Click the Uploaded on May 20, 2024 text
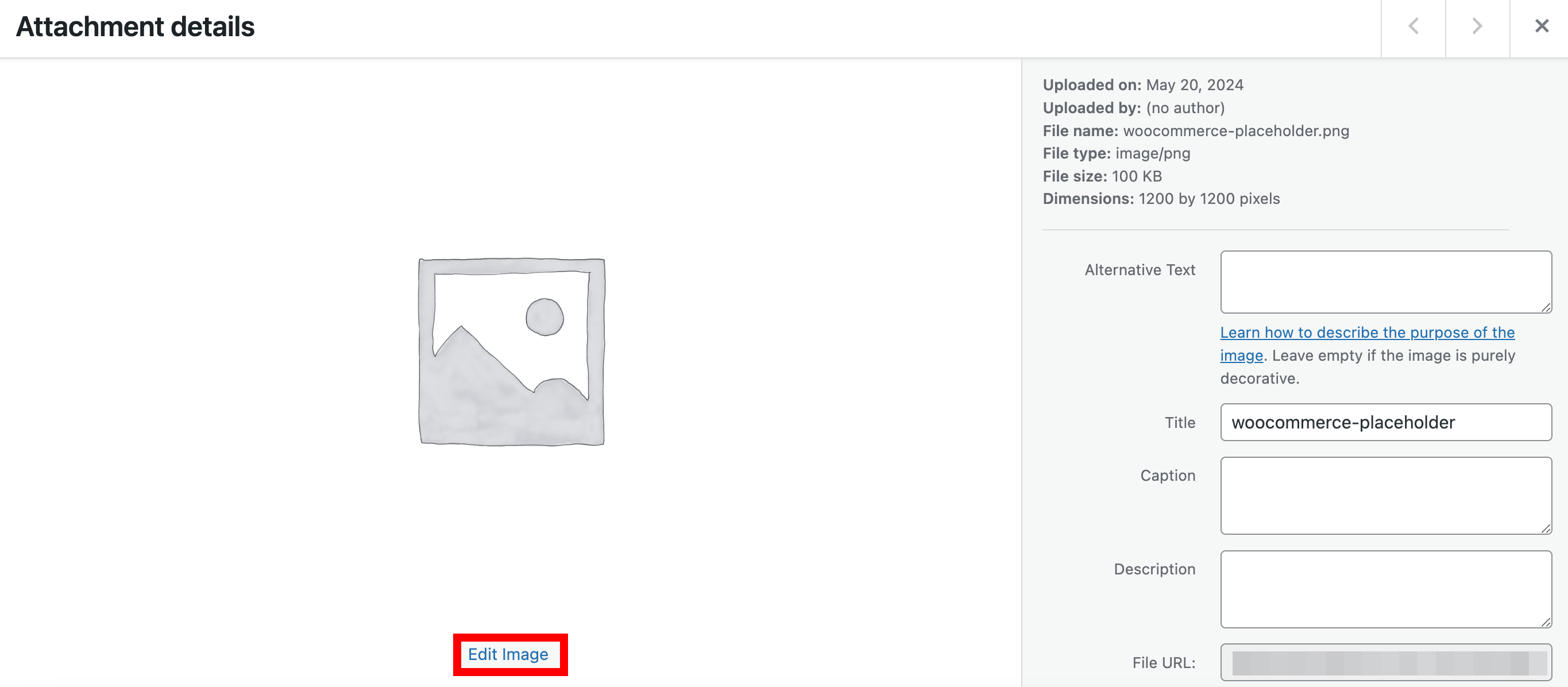 (1142, 85)
